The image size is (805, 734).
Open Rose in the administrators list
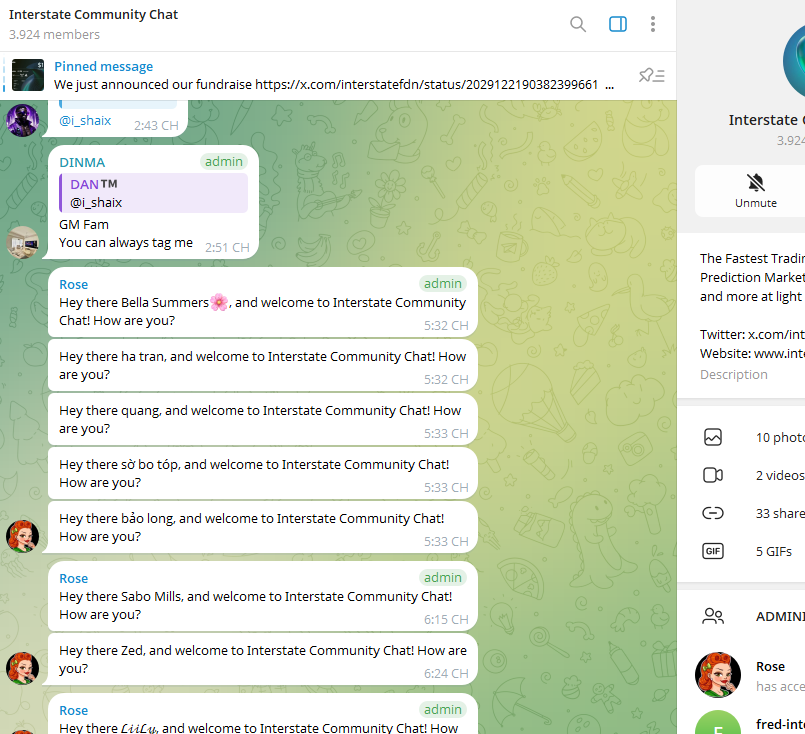[x=750, y=675]
